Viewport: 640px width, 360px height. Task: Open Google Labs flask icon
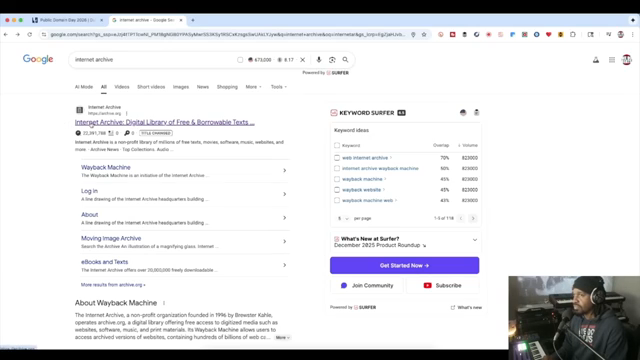click(596, 60)
